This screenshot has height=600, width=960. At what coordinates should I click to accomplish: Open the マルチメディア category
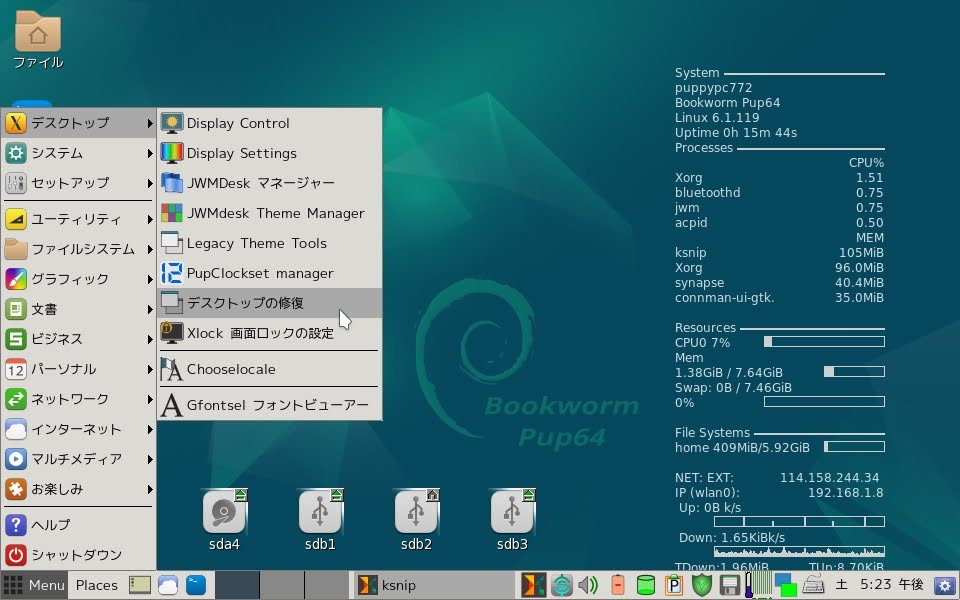point(78,459)
